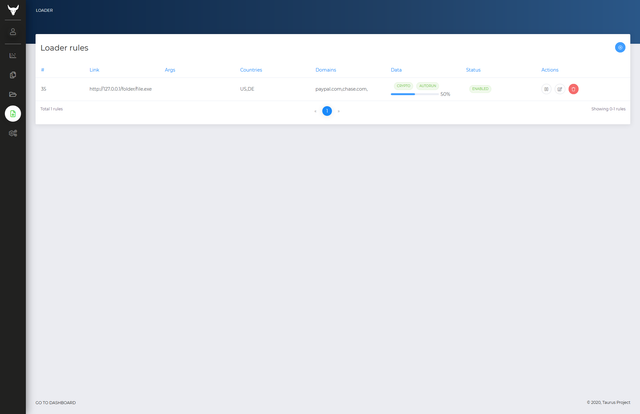Screen dimensions: 640x414
Task: Open the folder sidebar icon
Action: click(x=13, y=94)
